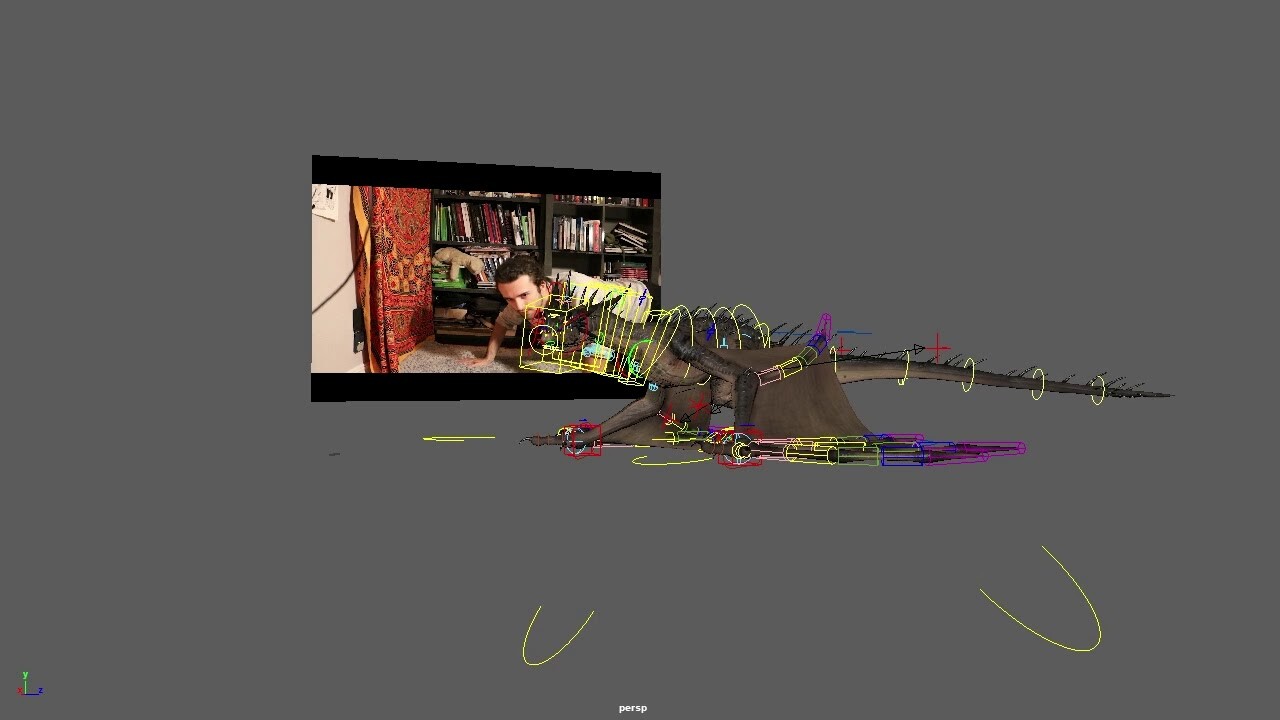Select the red front foot control box
This screenshot has height=720, width=1280.
(x=580, y=441)
